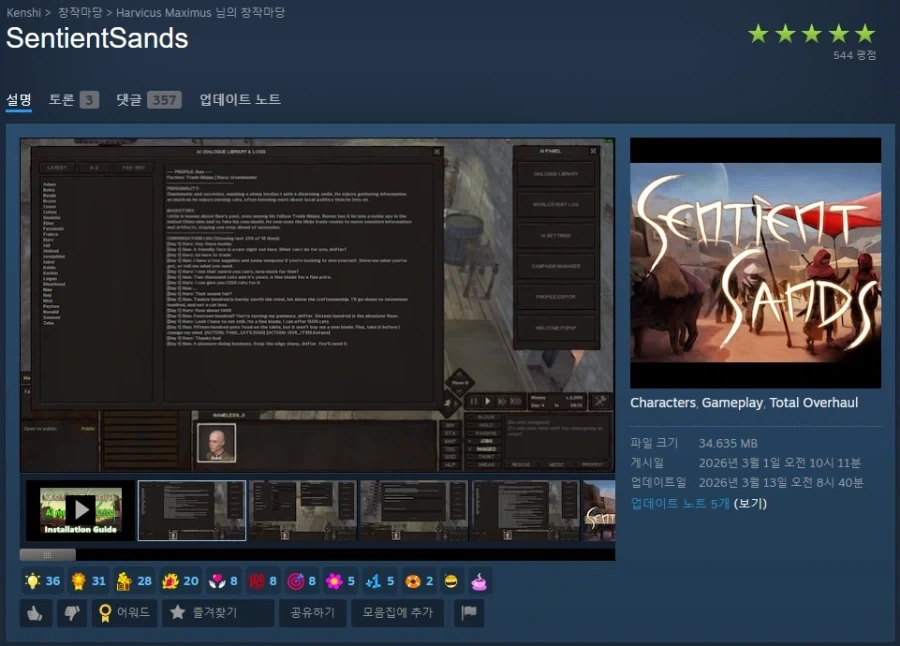
Task: Give an award via 어워드 button
Action: click(124, 613)
